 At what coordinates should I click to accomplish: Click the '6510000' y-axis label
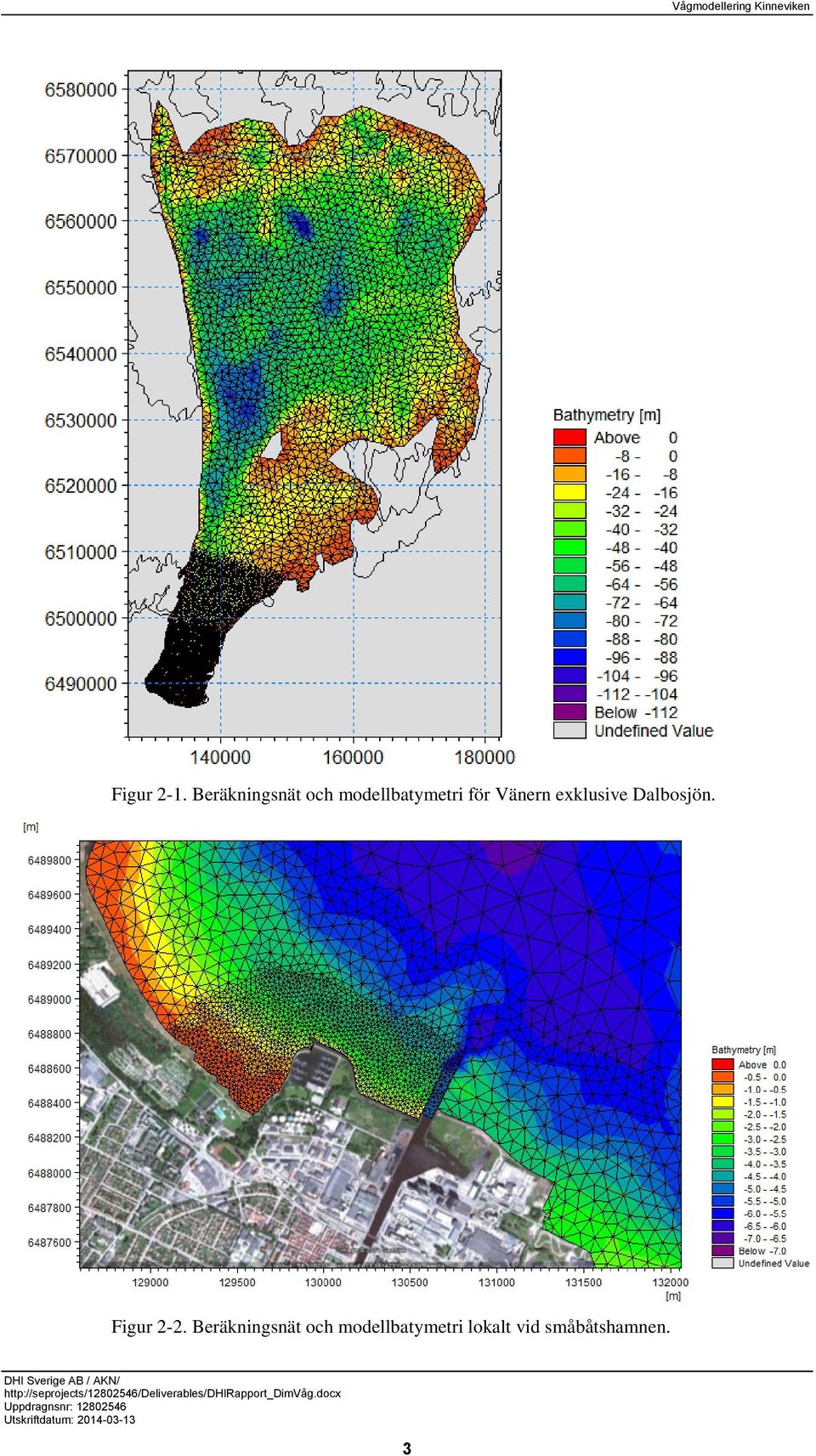coord(81,552)
